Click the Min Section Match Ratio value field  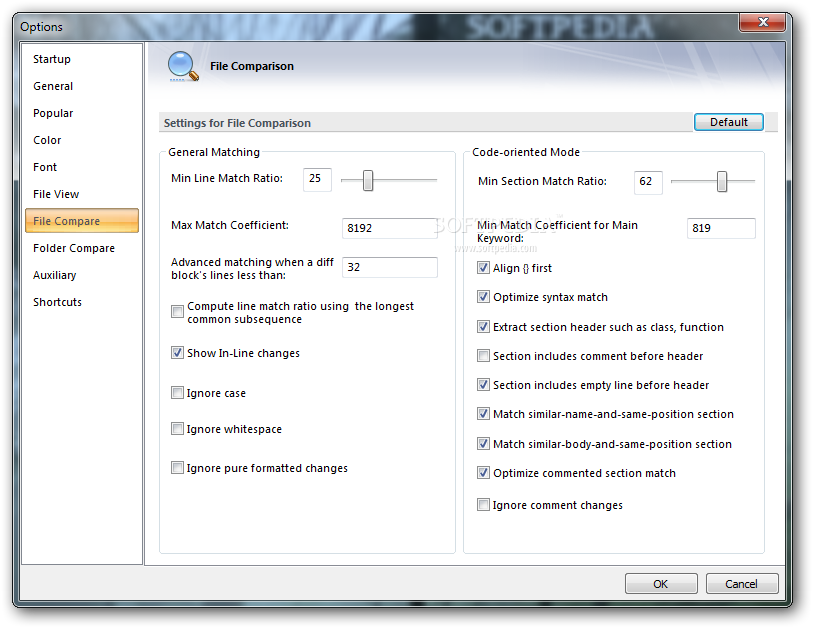pos(648,183)
